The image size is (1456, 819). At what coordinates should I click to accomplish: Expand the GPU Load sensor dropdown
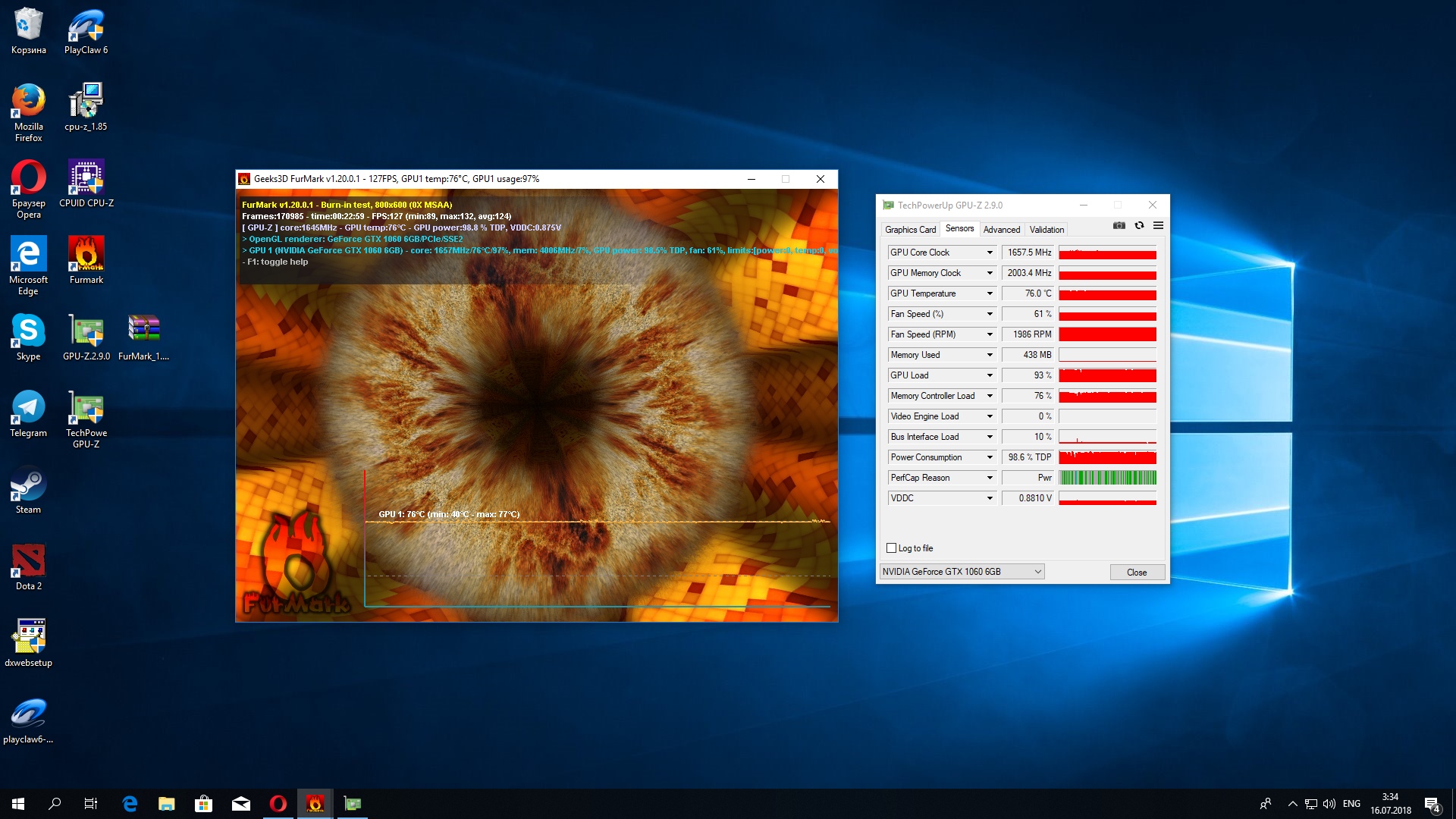(990, 375)
